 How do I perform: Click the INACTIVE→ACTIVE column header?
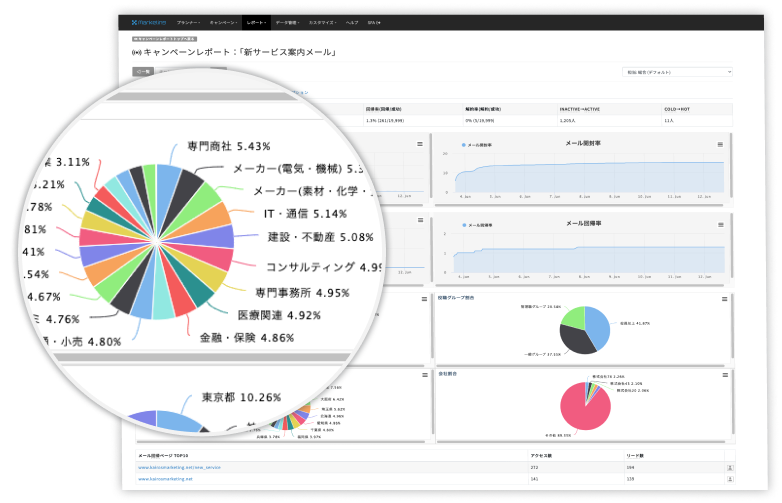coord(580,109)
